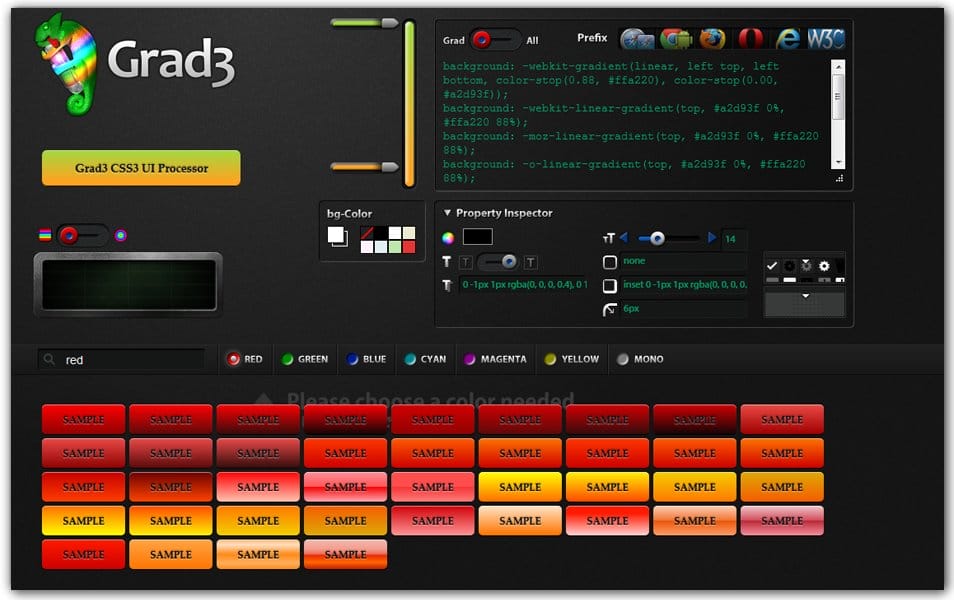The height and width of the screenshot is (600, 954).
Task: Click the first red SAMPLE gradient button
Action: tap(83, 419)
